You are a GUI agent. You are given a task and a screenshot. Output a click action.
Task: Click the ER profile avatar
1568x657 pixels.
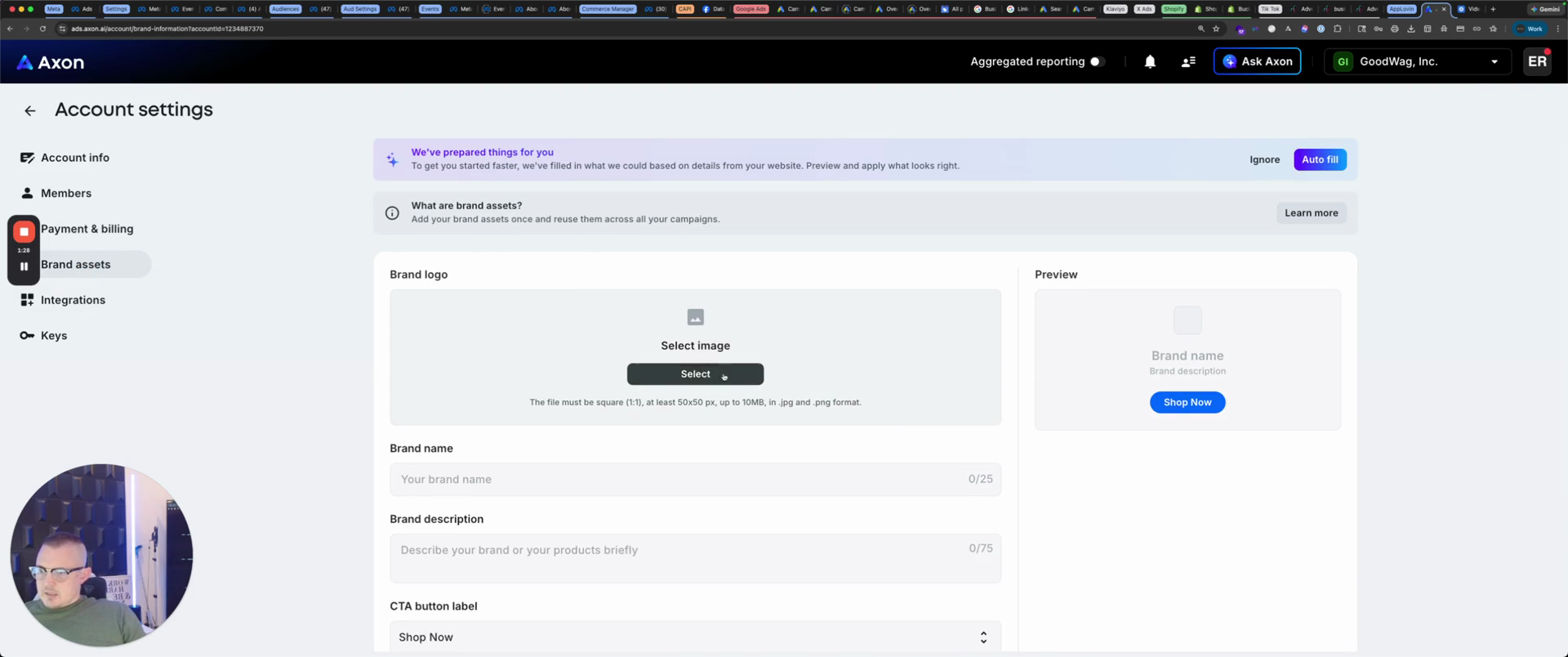point(1536,61)
